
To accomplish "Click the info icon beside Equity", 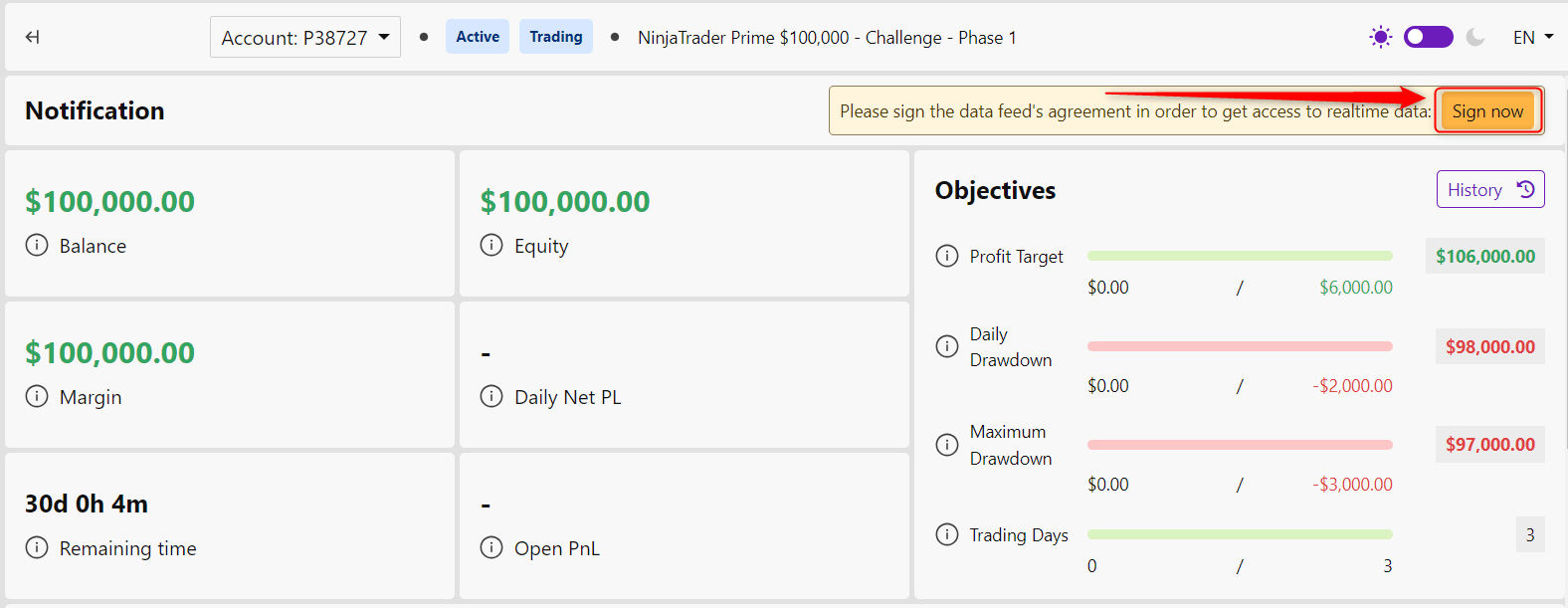I will coord(491,245).
